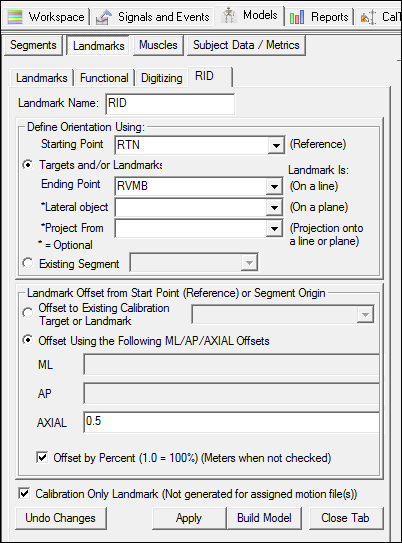
Task: Switch to the Digitizing sub-tab
Action: [x=162, y=78]
